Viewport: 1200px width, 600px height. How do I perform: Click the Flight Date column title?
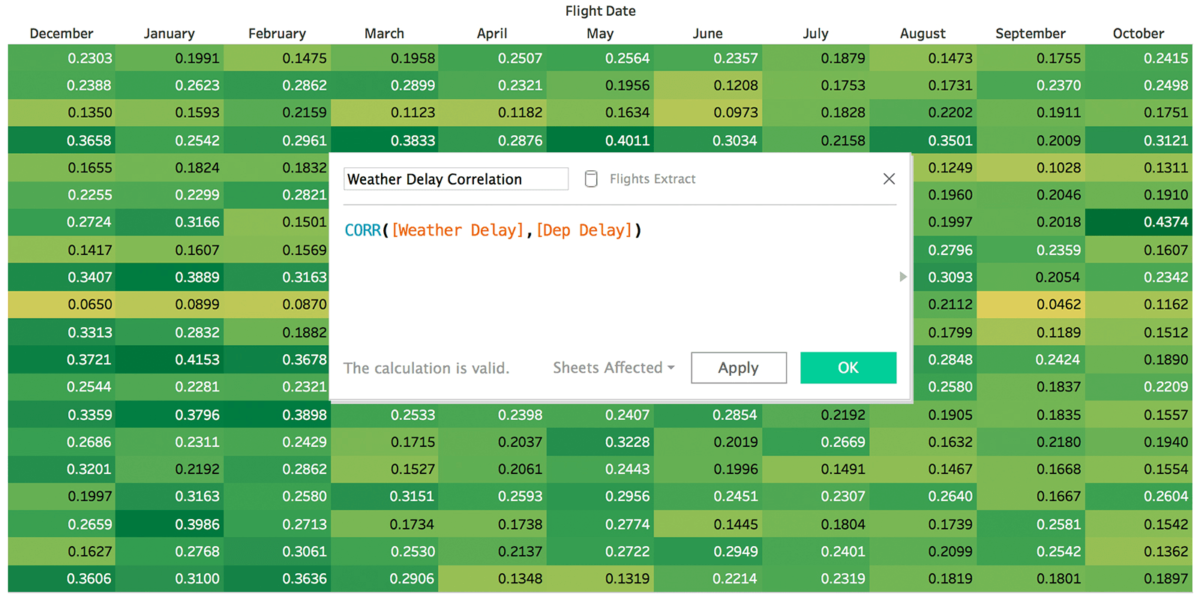tap(600, 11)
